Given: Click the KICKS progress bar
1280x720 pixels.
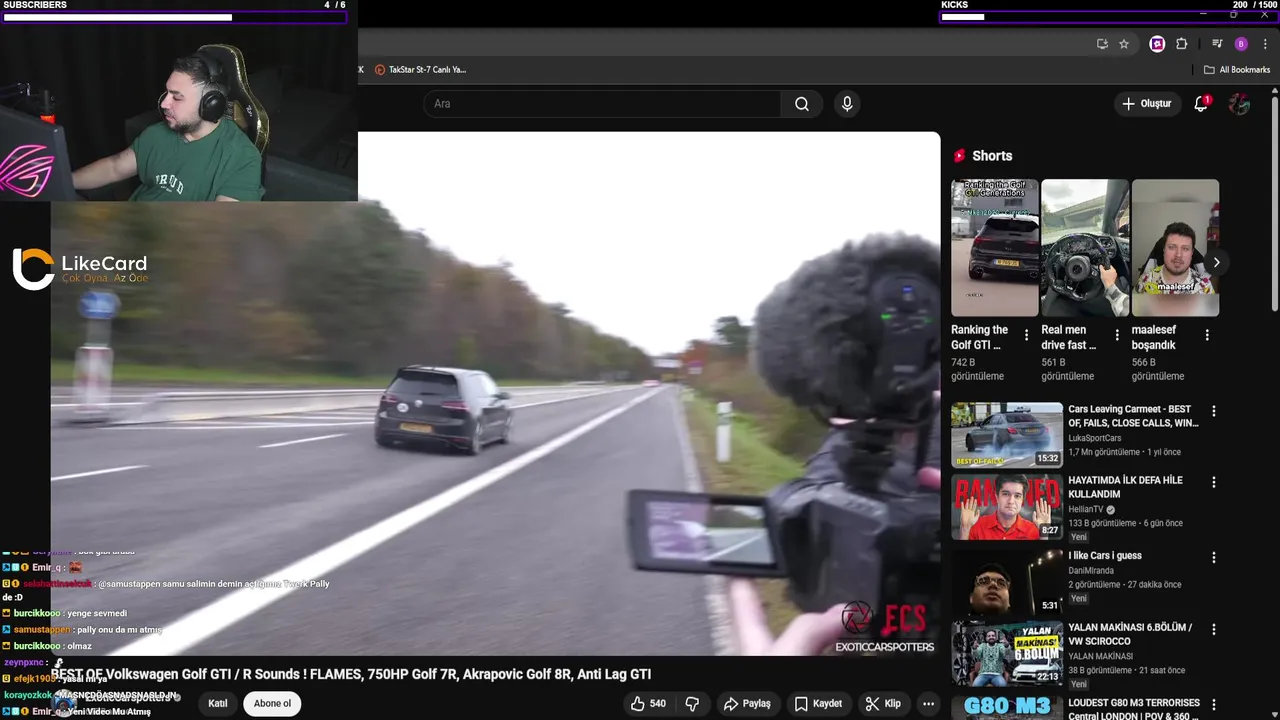Looking at the screenshot, I should pyautogui.click(x=1109, y=17).
